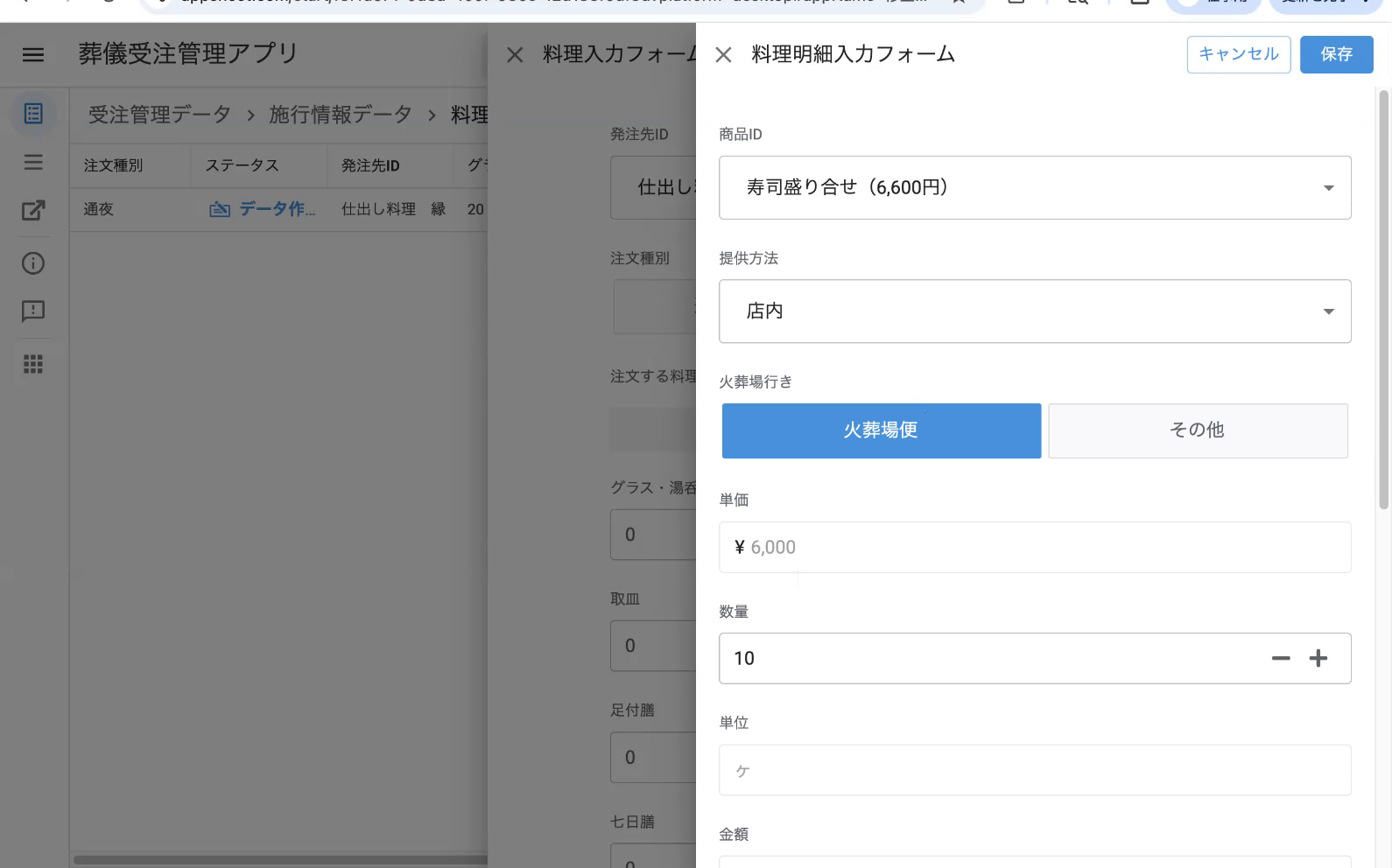The image size is (1392, 868).
Task: Click the データ作... status cell
Action: [262, 209]
